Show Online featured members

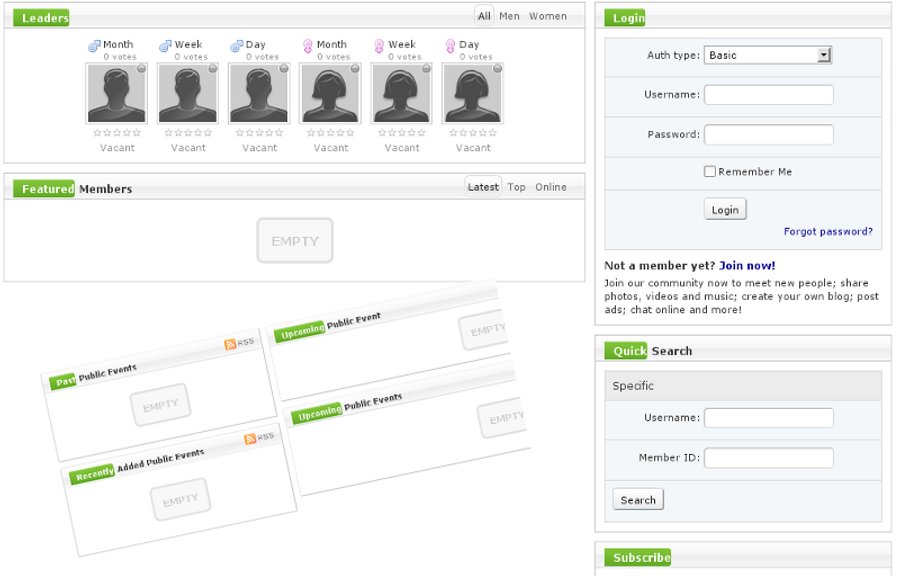click(550, 187)
